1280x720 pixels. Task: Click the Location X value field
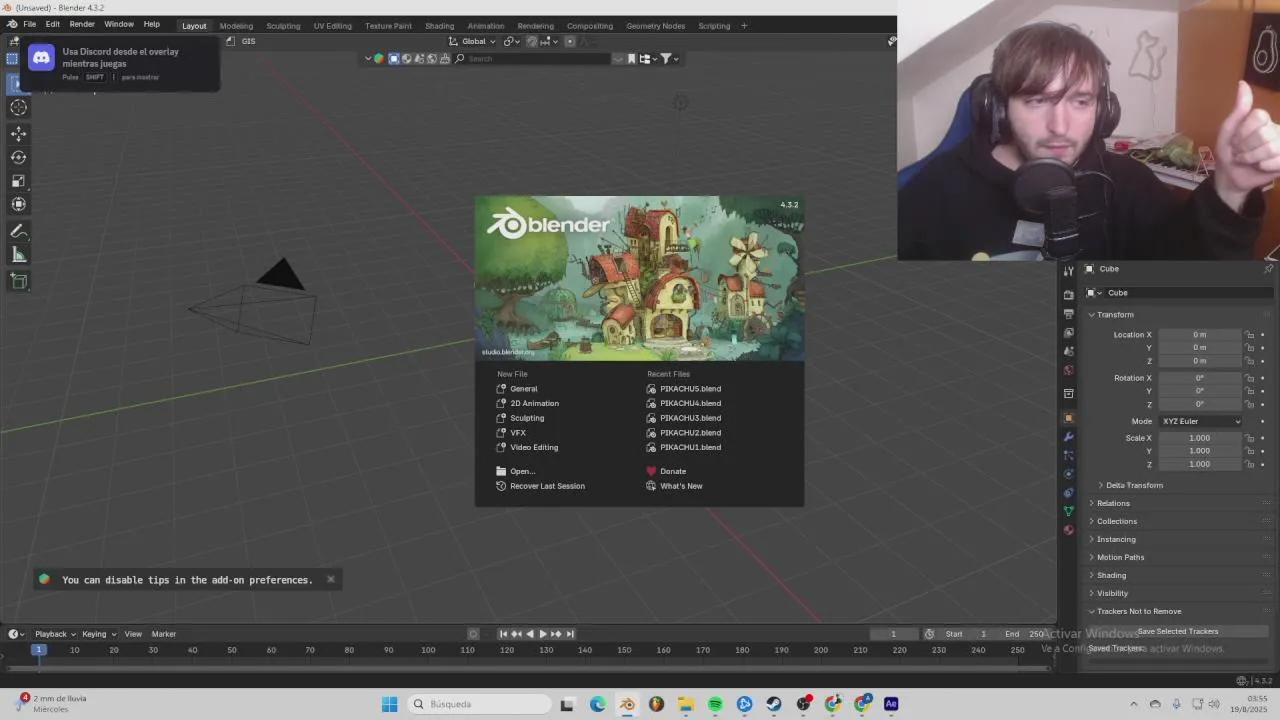point(1200,335)
